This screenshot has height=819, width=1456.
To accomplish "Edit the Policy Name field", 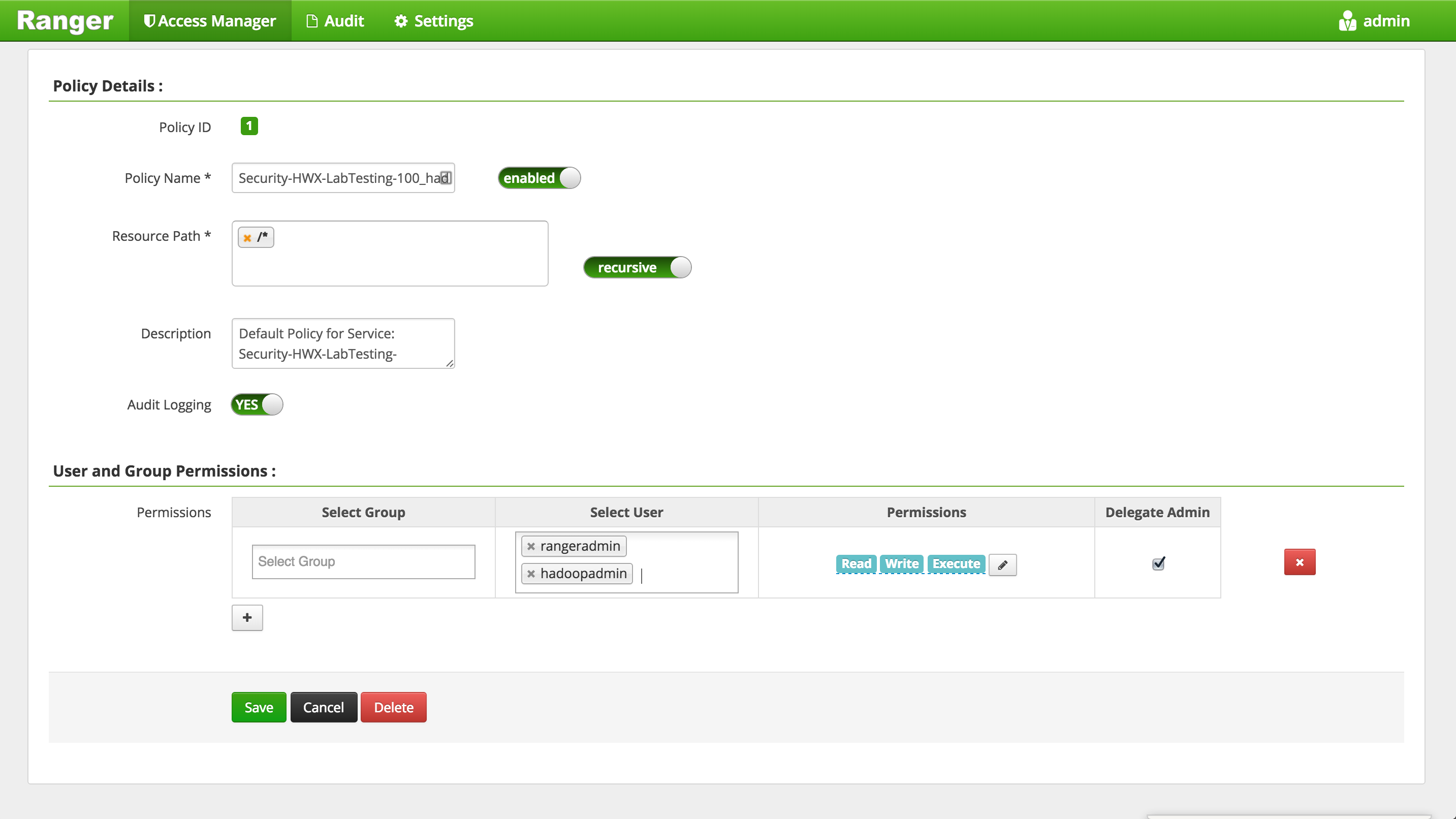I will coord(343,178).
